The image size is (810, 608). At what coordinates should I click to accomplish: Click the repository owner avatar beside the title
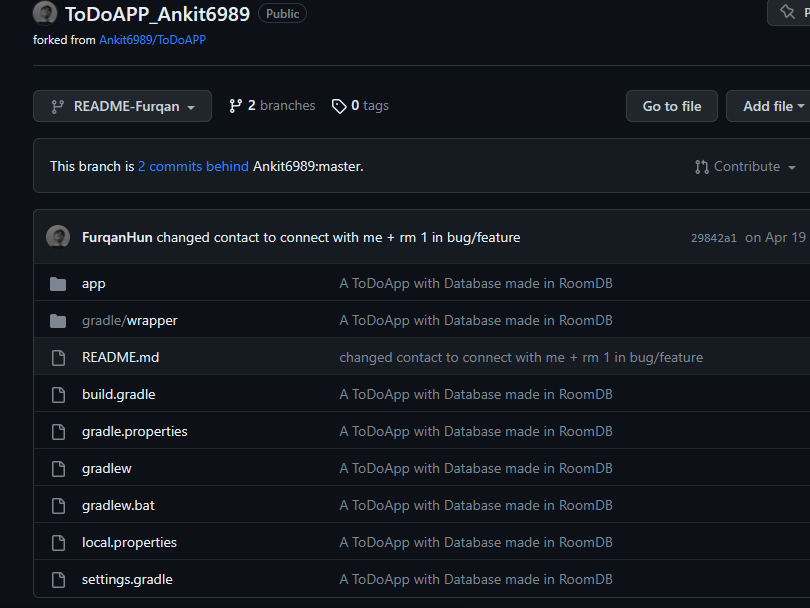(45, 12)
